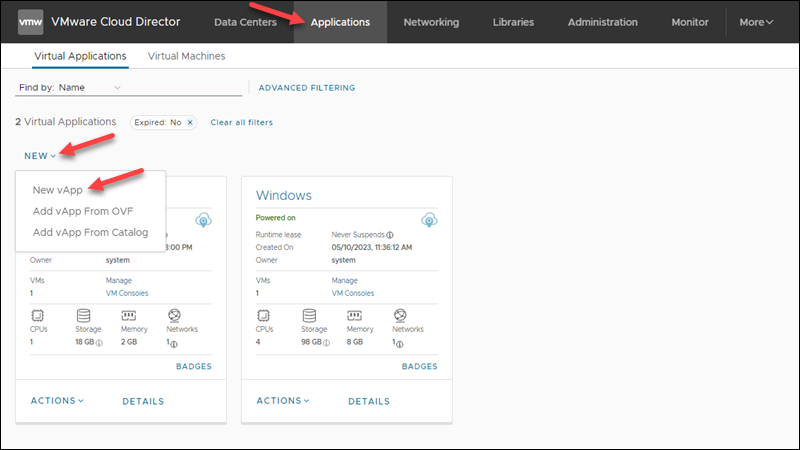Viewport: 800px width, 450px height.
Task: Open DETAILS of Windows vApp
Action: click(x=369, y=402)
